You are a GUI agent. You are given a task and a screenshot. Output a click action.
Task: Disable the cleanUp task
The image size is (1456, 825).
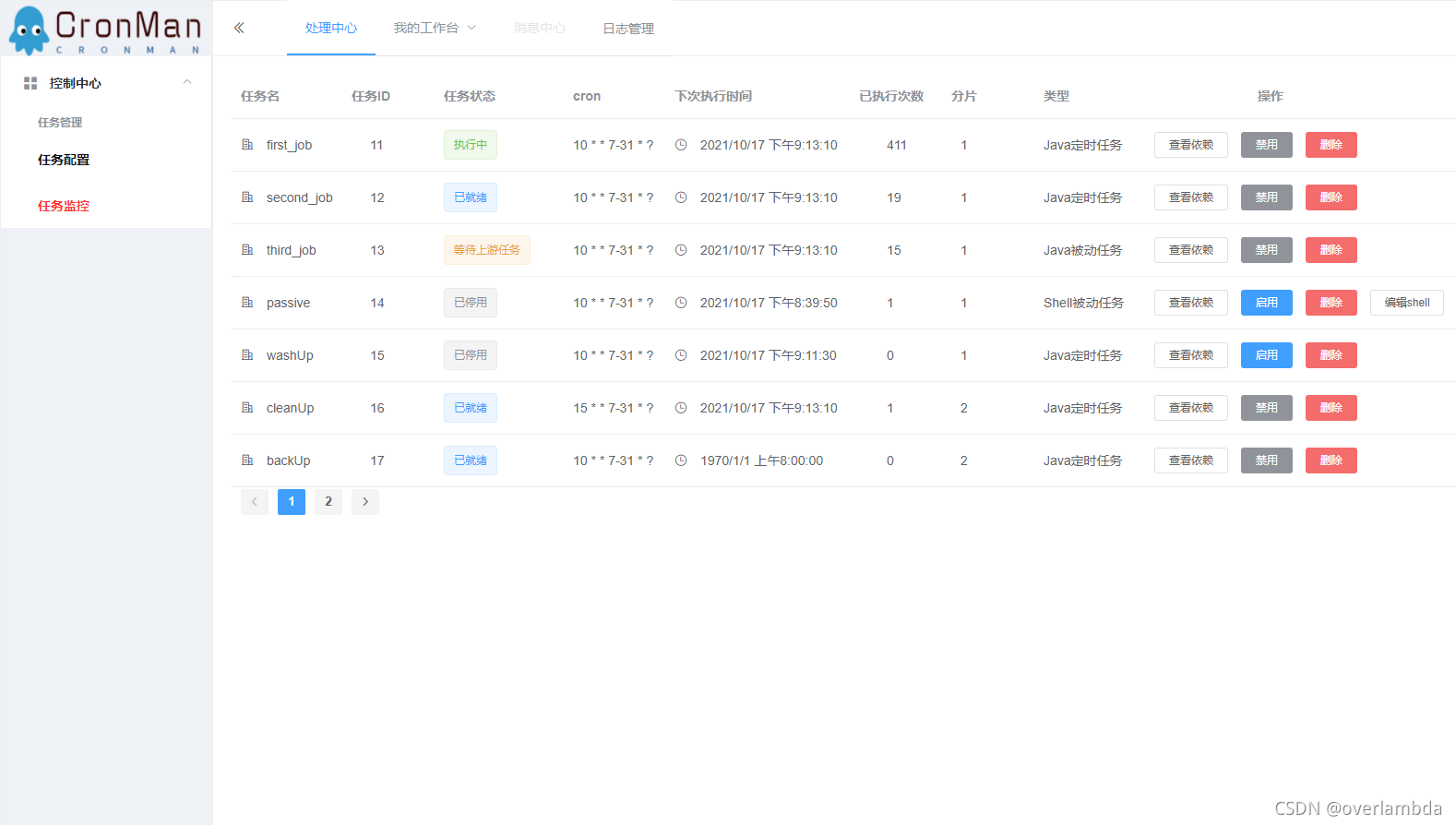[1267, 408]
